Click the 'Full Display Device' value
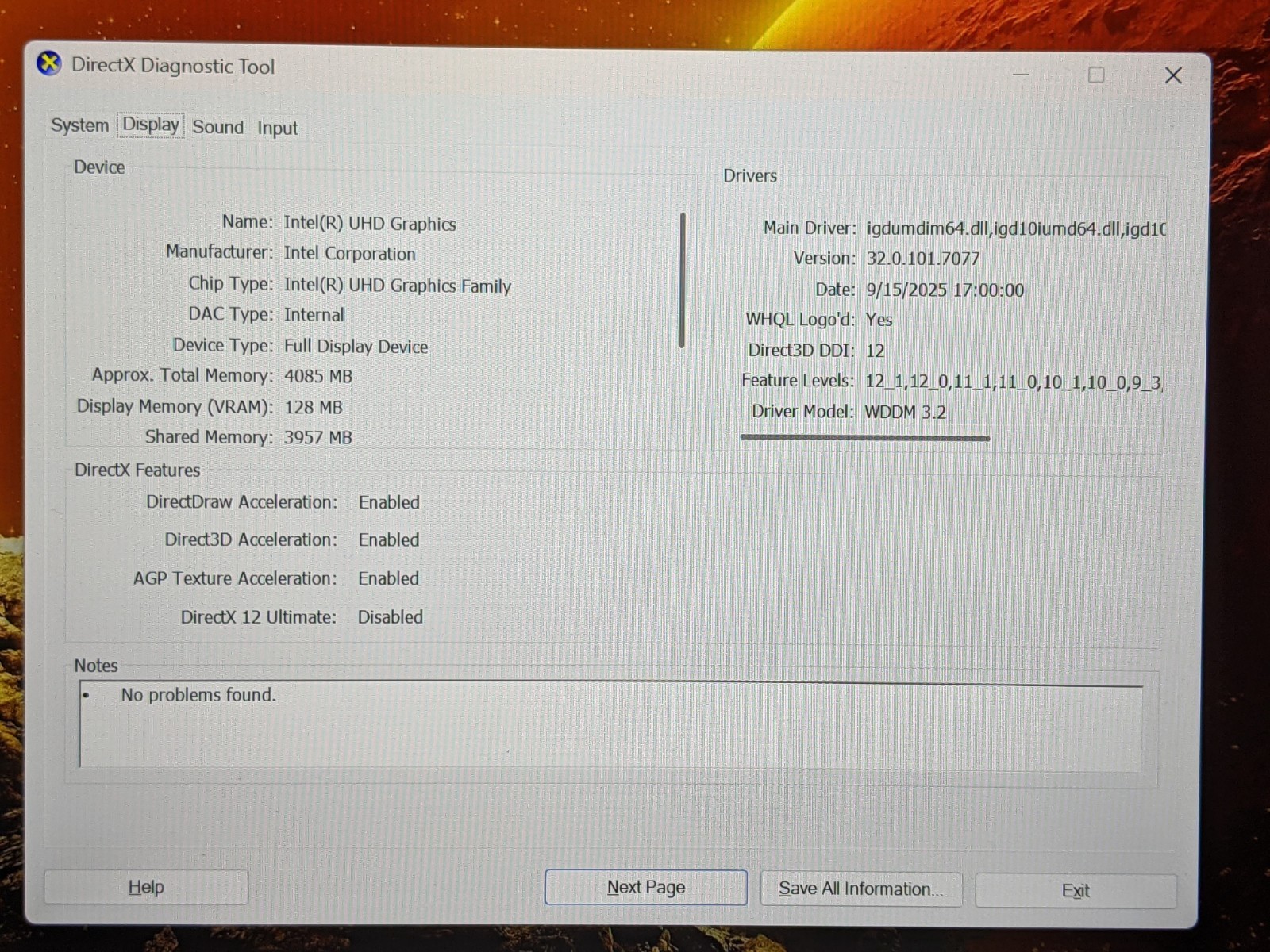Viewport: 1270px width, 952px height. tap(356, 347)
